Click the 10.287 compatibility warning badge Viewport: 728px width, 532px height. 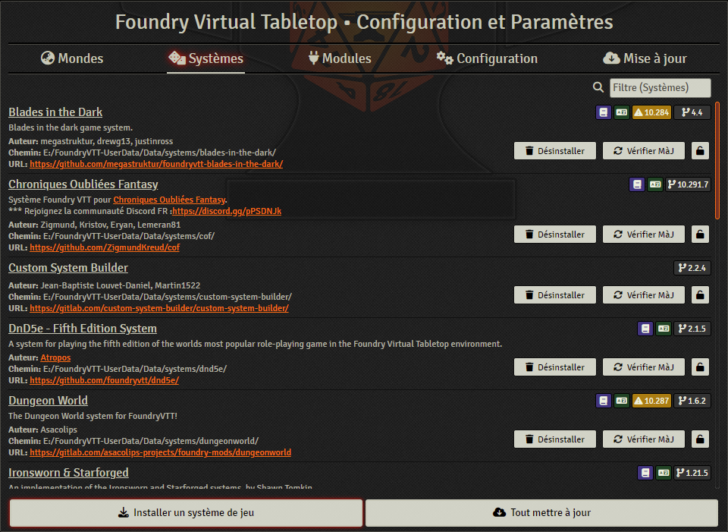pos(651,401)
